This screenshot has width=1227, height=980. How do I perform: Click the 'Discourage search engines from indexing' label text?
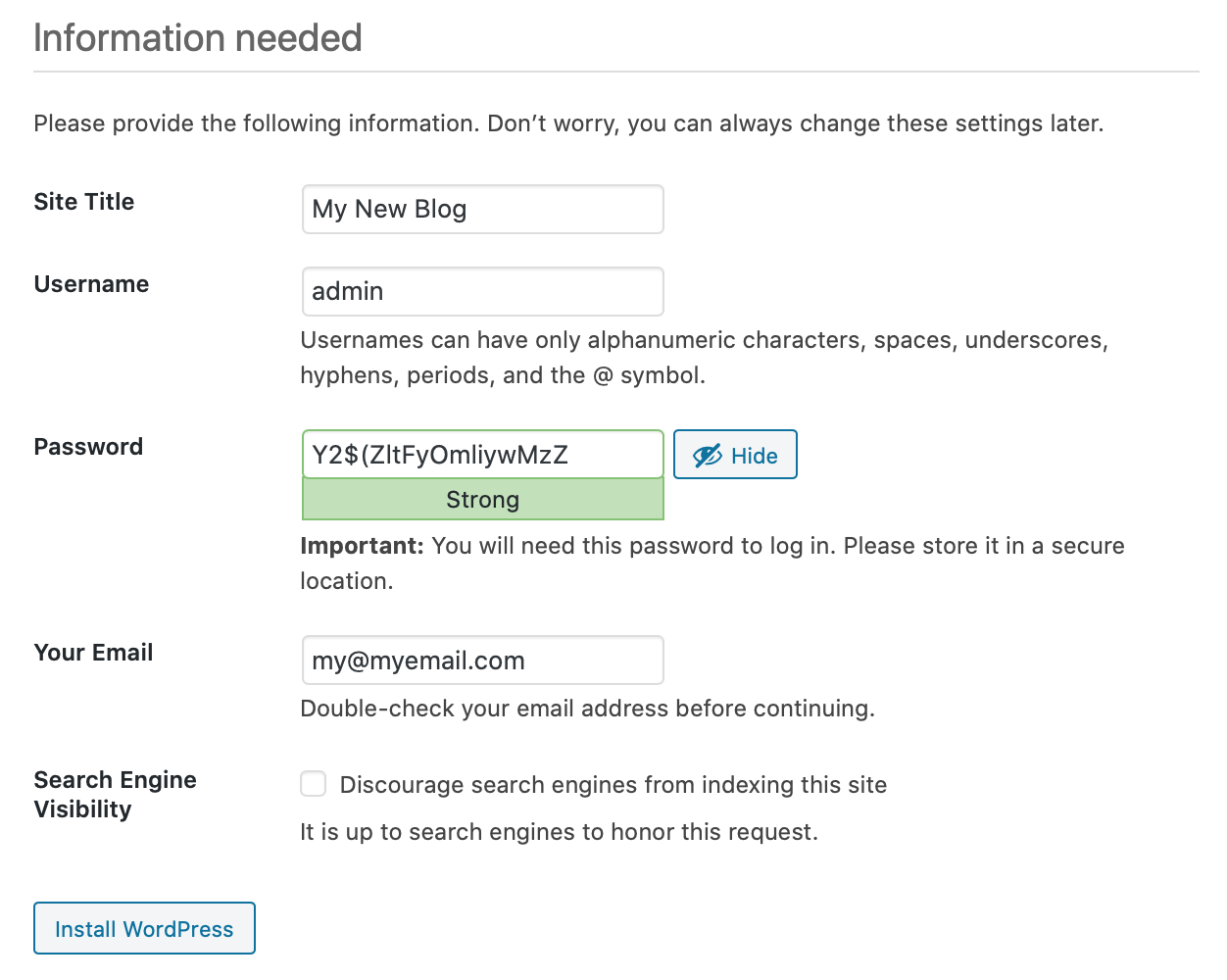tap(613, 785)
